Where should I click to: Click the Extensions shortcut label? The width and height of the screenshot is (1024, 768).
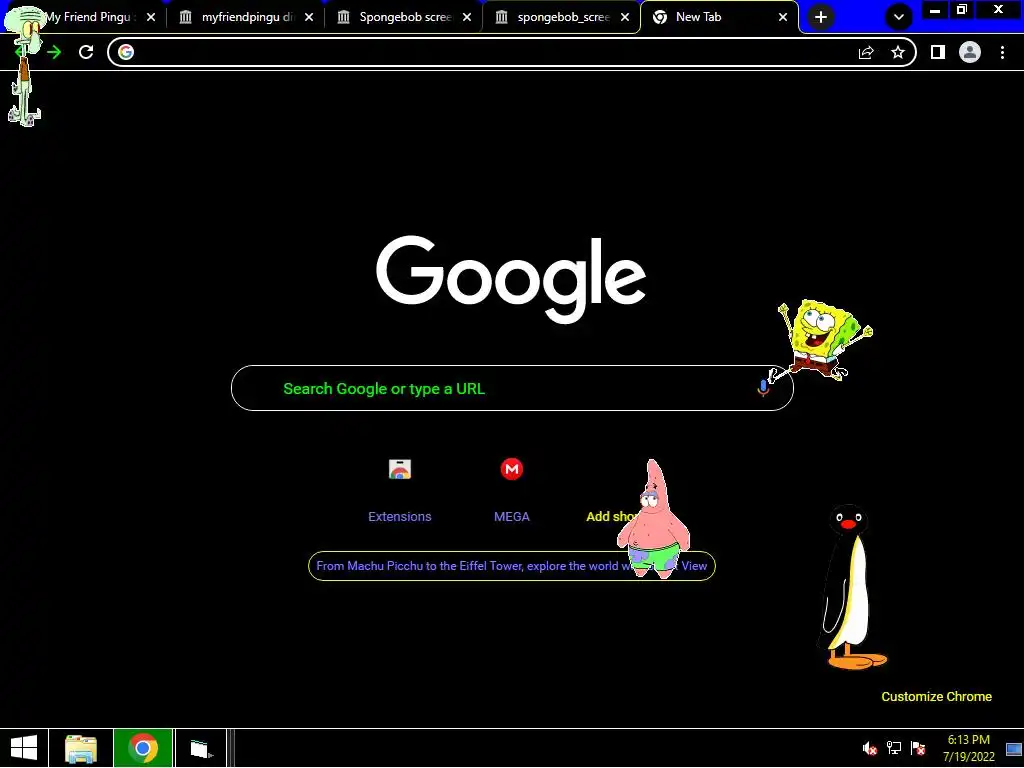click(400, 517)
